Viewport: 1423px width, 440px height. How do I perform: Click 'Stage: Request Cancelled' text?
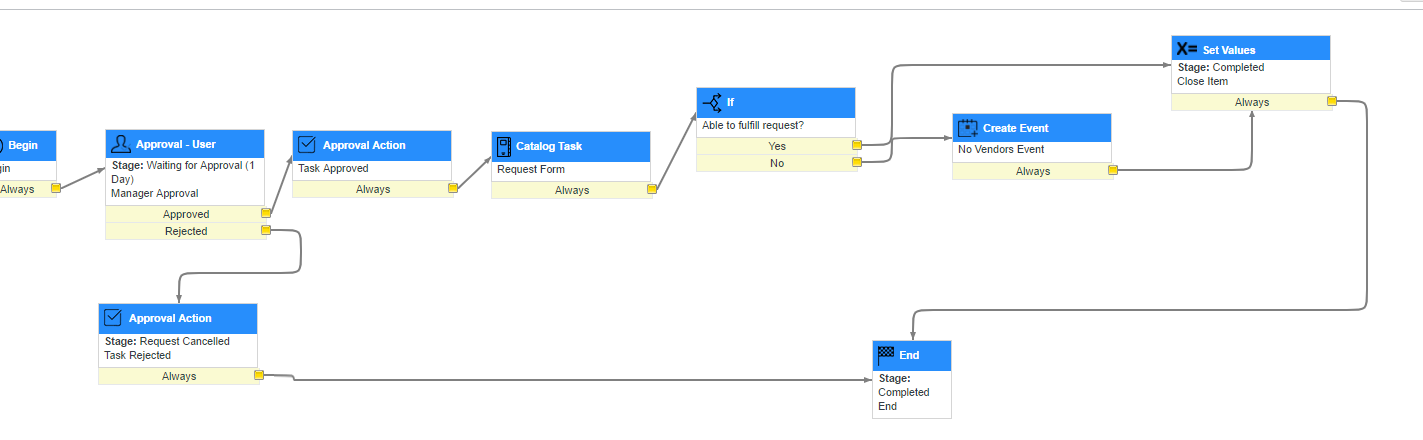coord(167,341)
